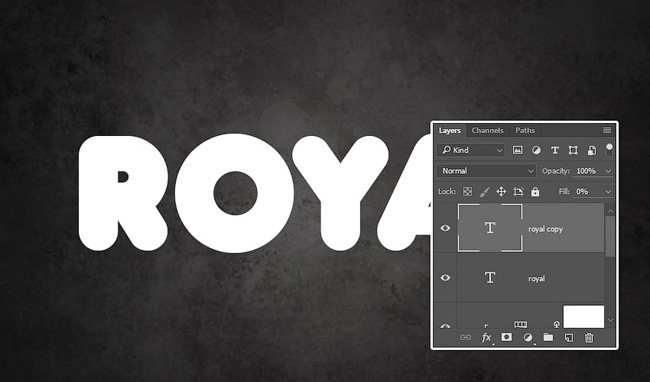The width and height of the screenshot is (650, 382).
Task: Click the Opacity 100% value field
Action: click(586, 171)
